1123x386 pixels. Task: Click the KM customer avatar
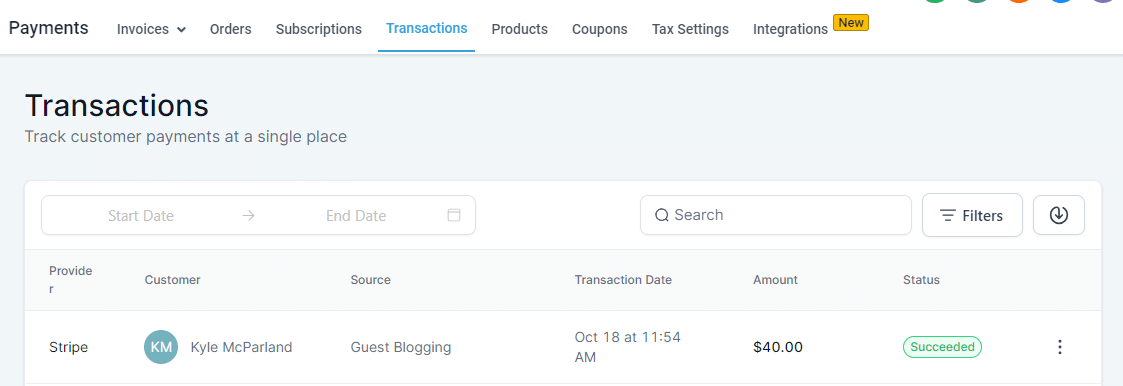coord(161,347)
